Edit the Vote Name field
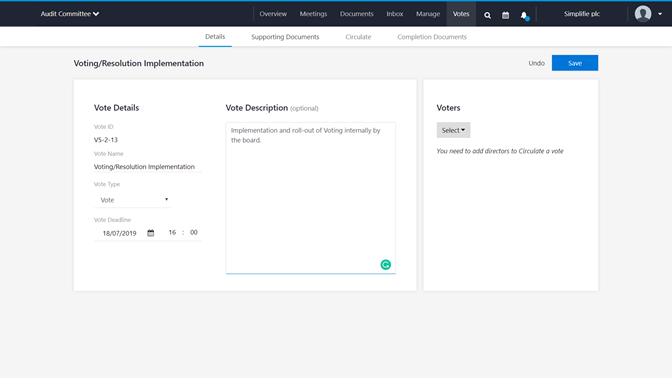672x378 pixels. coord(147,167)
